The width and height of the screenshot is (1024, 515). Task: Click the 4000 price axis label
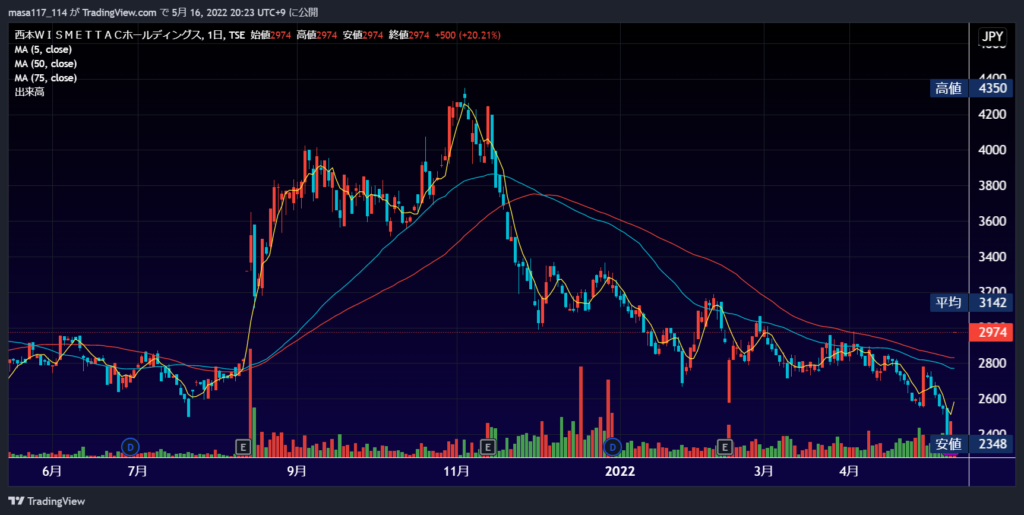pos(992,150)
